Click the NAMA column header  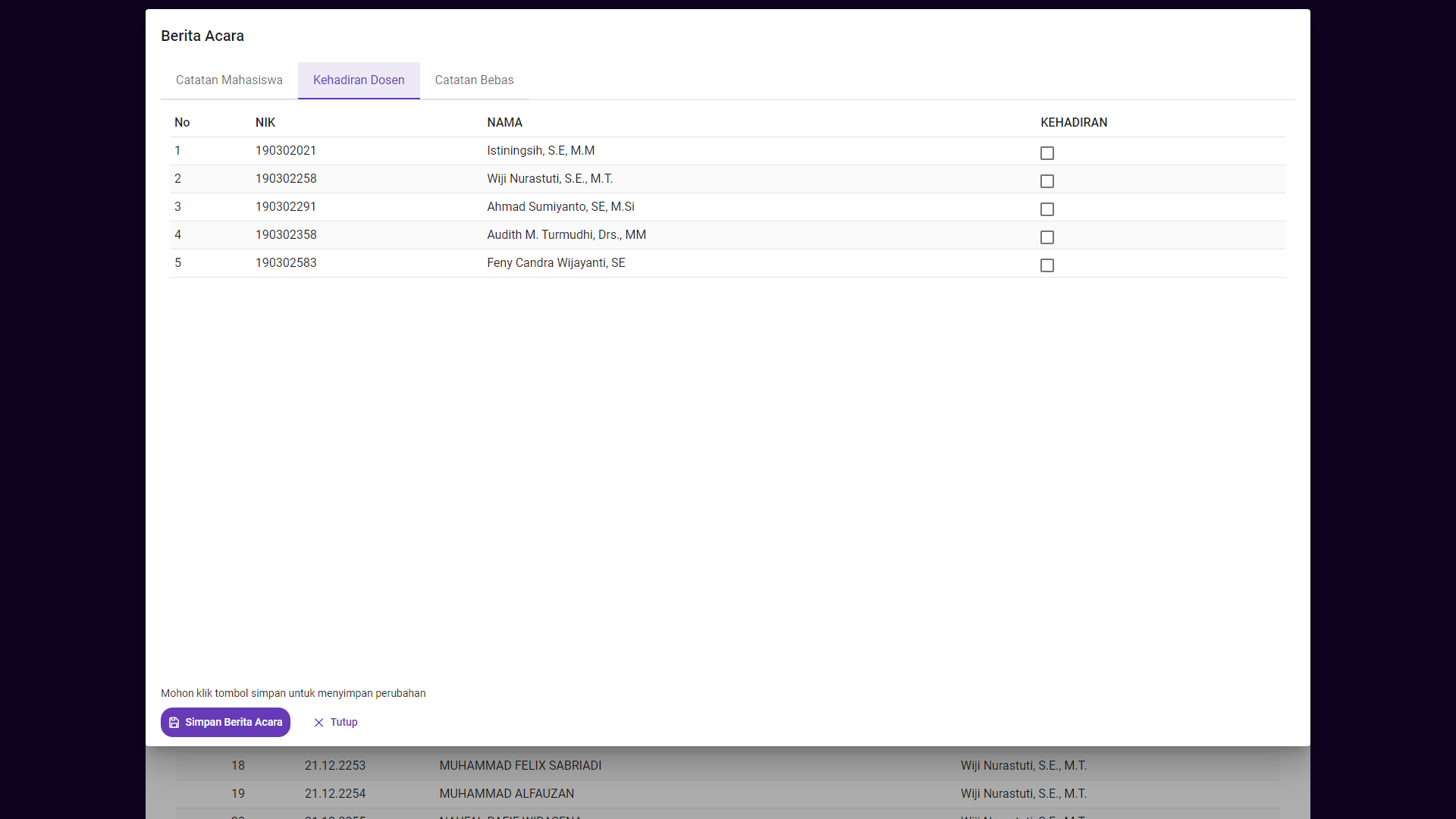pos(504,123)
